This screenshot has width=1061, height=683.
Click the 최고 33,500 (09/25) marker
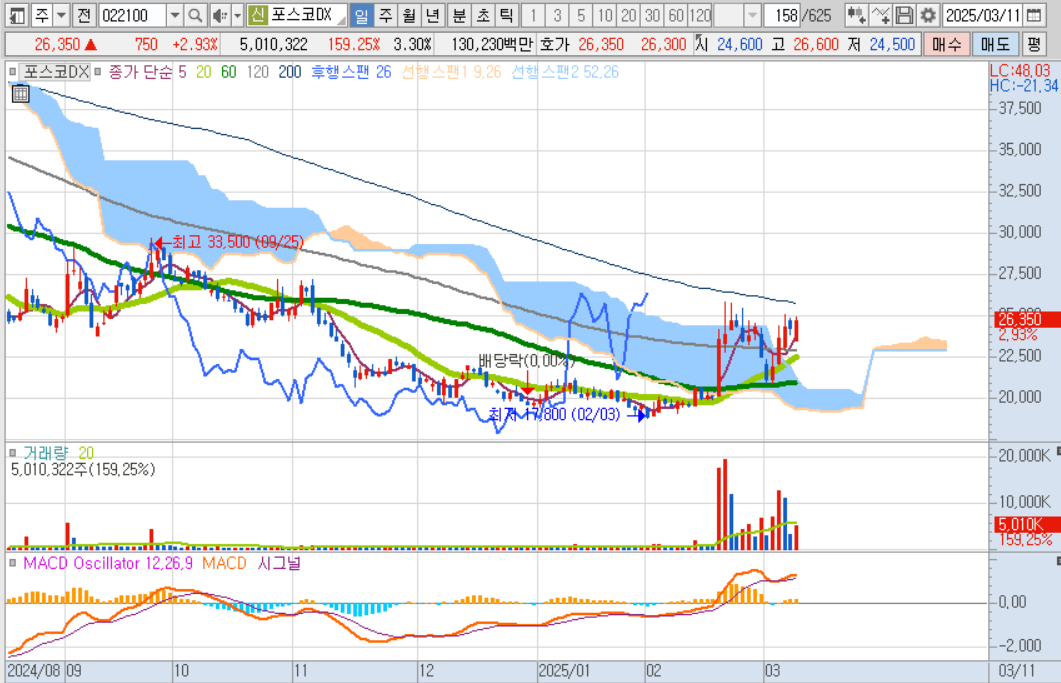[x=230, y=242]
